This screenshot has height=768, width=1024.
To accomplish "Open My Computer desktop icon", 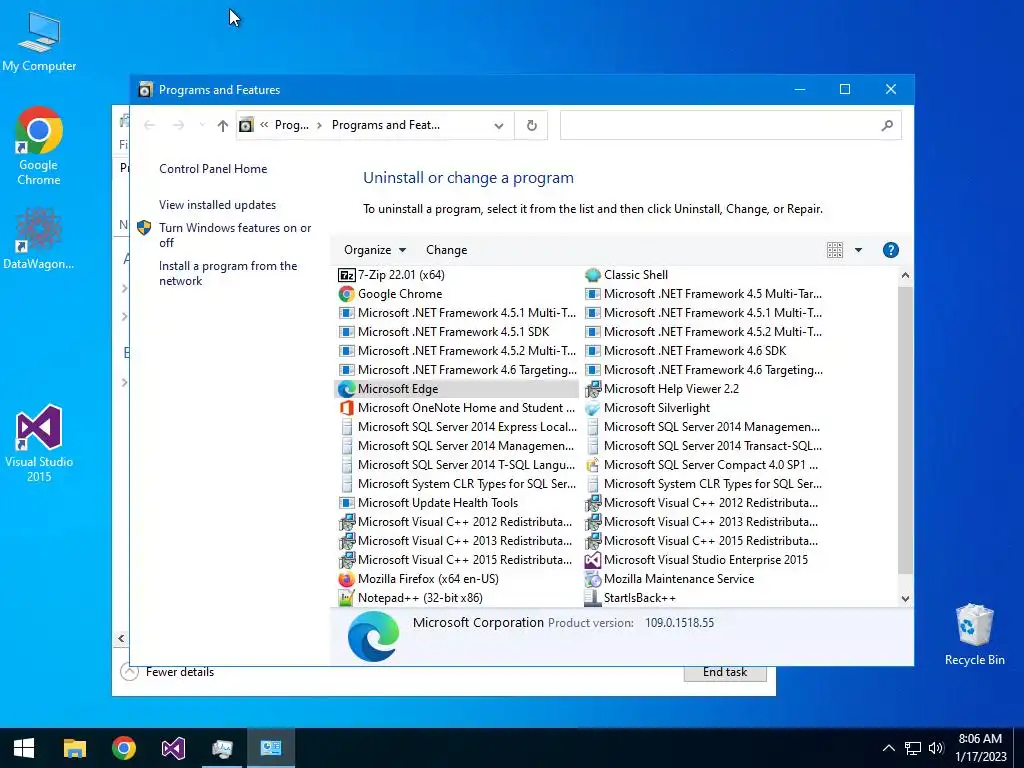I will point(39,42).
